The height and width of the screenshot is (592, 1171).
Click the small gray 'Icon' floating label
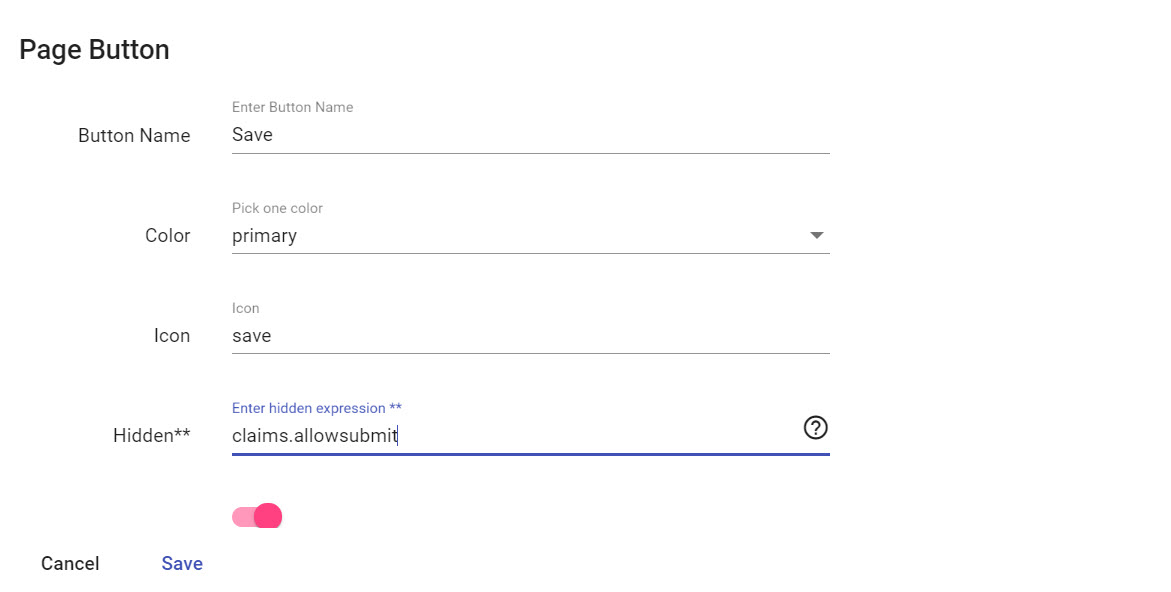point(246,308)
